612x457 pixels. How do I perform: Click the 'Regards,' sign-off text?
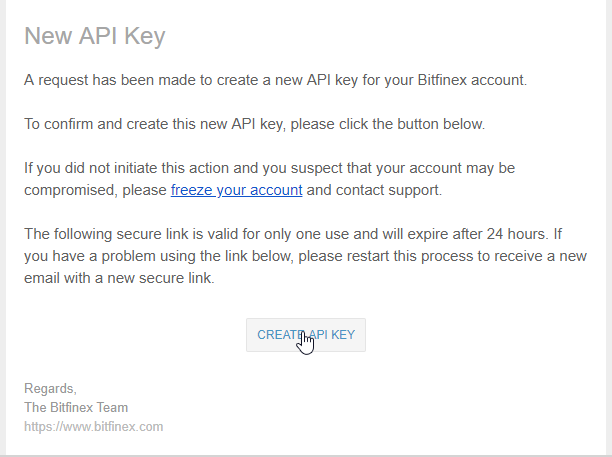tap(50, 389)
